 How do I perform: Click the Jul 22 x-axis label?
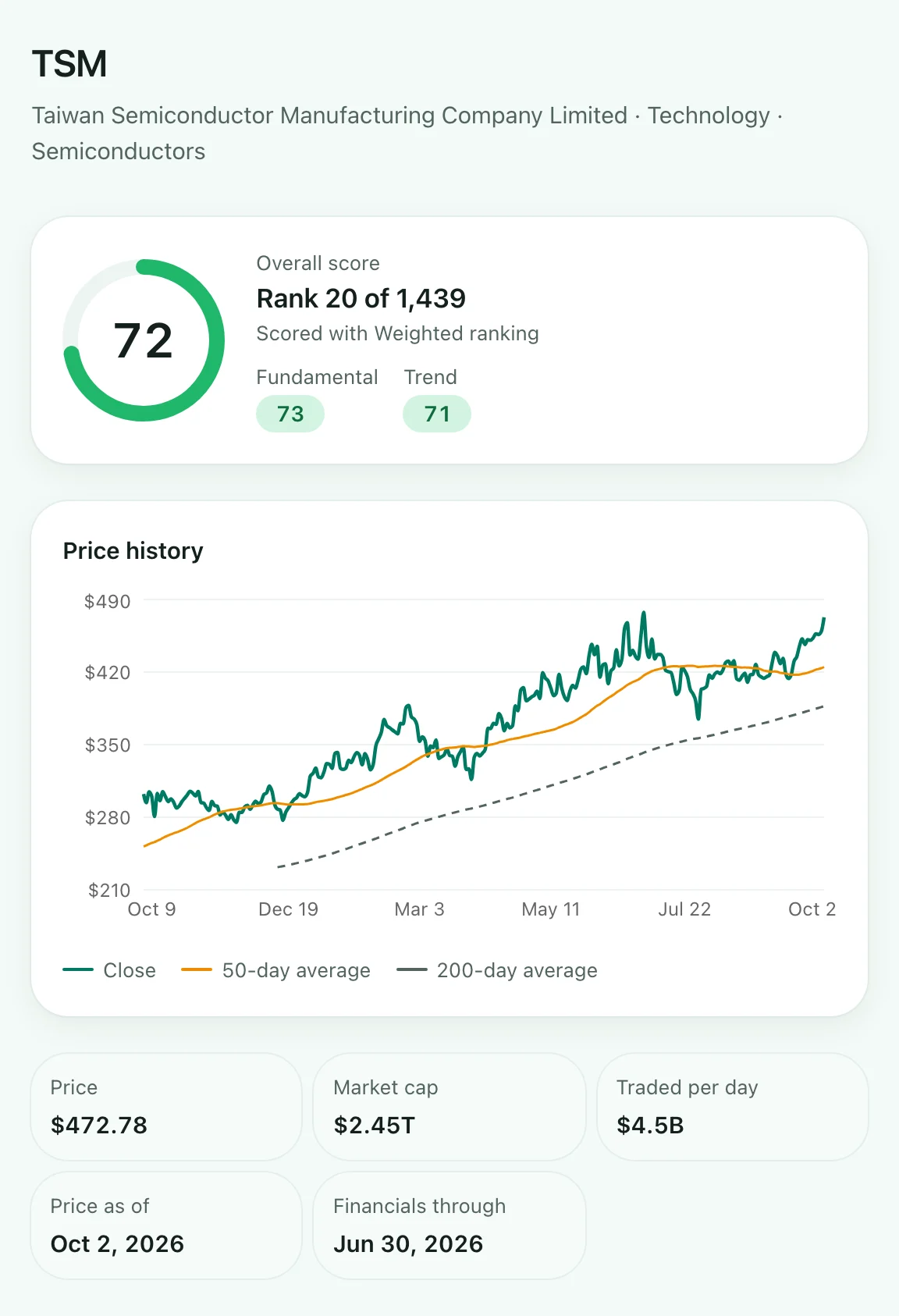click(684, 909)
